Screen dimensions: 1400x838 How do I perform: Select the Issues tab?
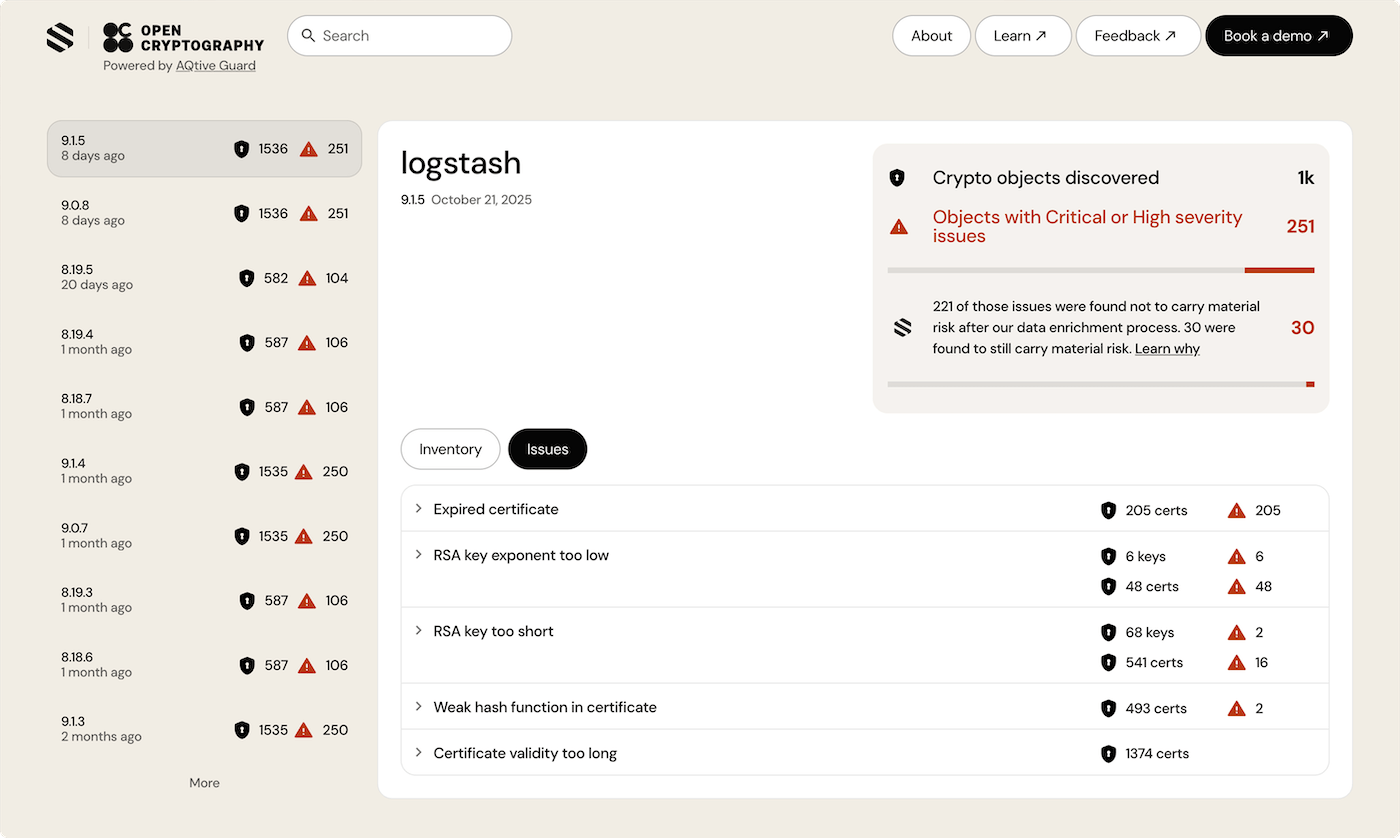point(548,449)
